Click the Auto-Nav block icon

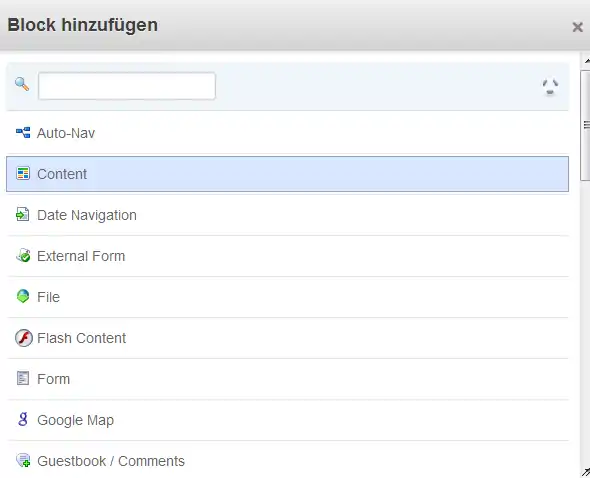23,132
